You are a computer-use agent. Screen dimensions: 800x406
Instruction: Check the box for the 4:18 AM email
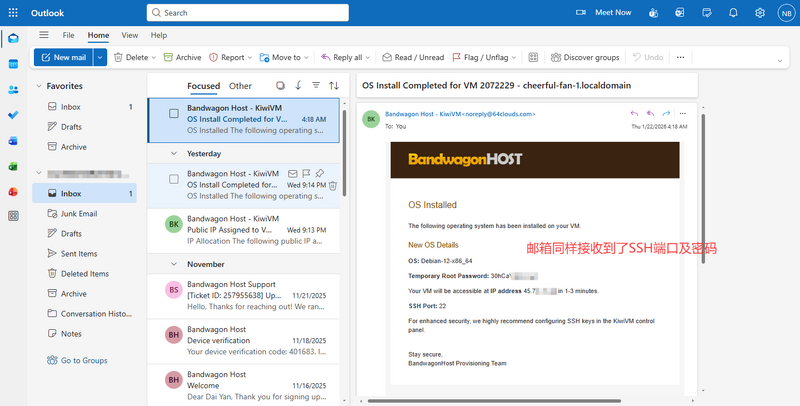[174, 113]
